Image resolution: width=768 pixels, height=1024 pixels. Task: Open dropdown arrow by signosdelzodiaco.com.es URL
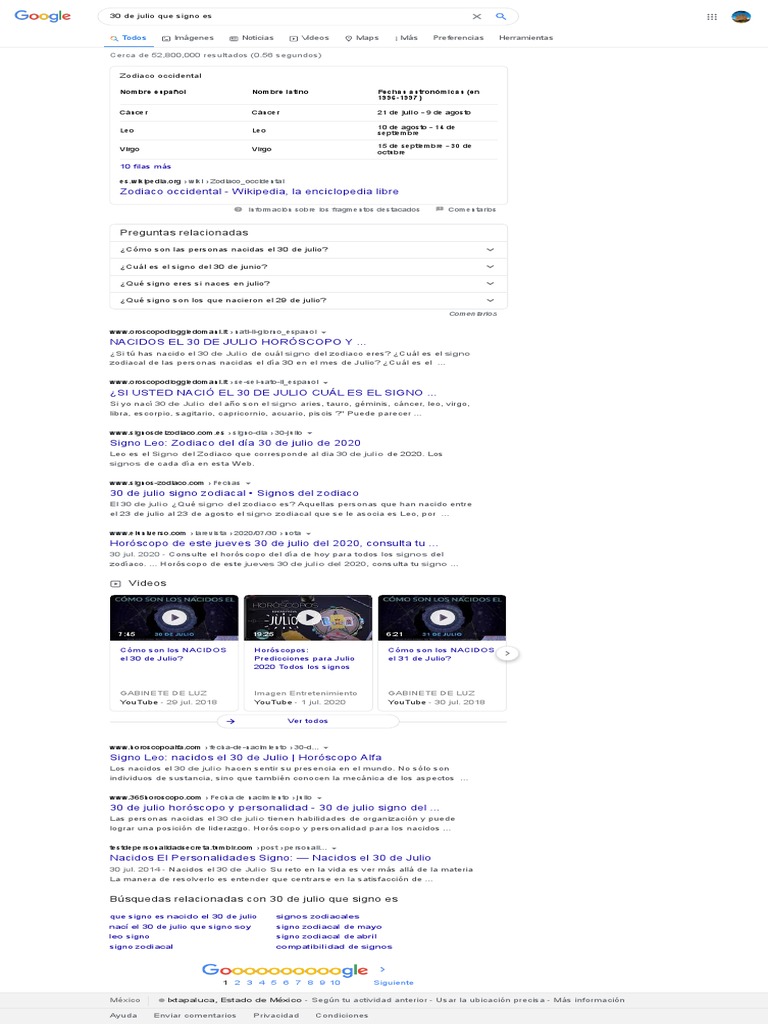click(310, 433)
